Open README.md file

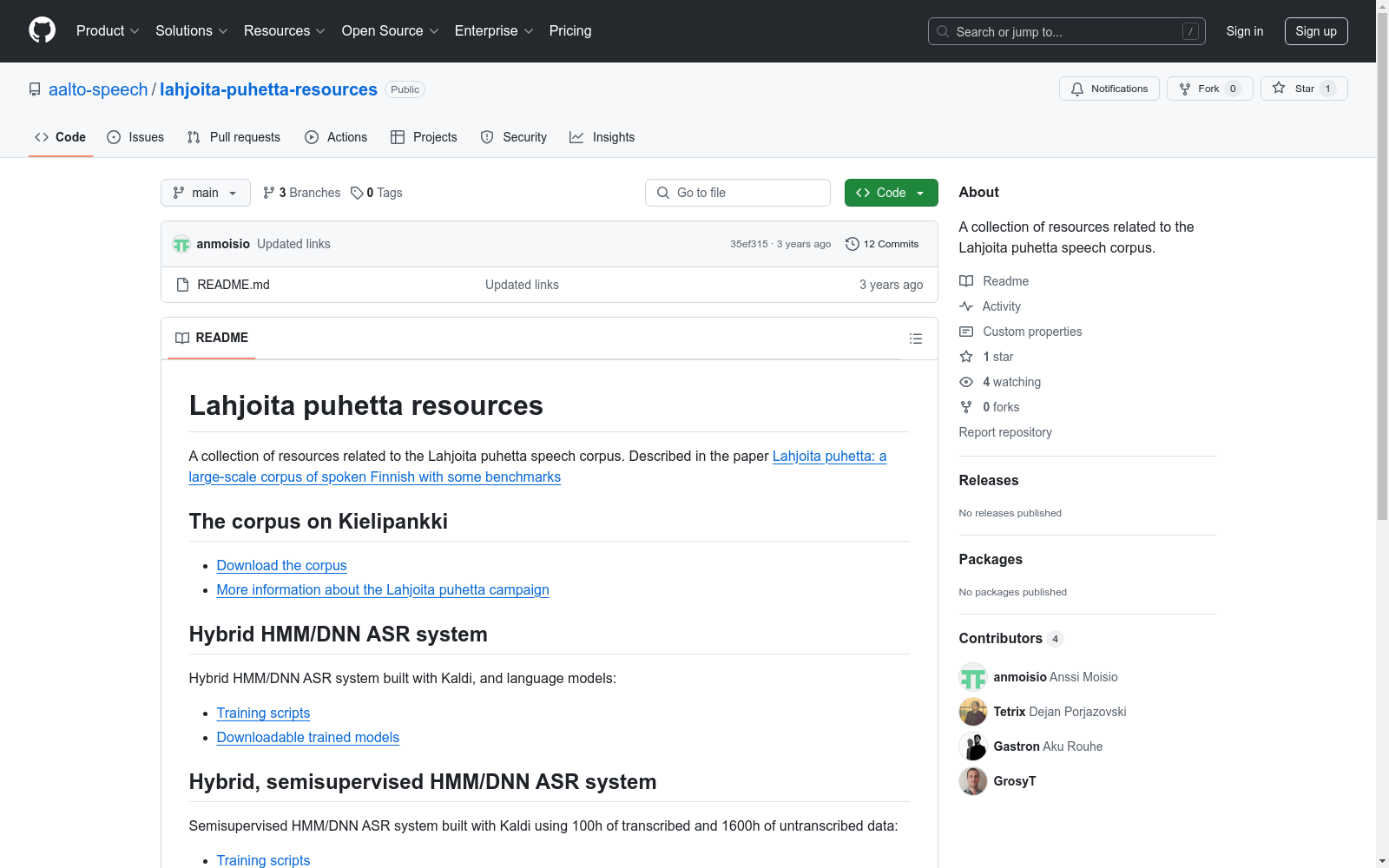(234, 285)
